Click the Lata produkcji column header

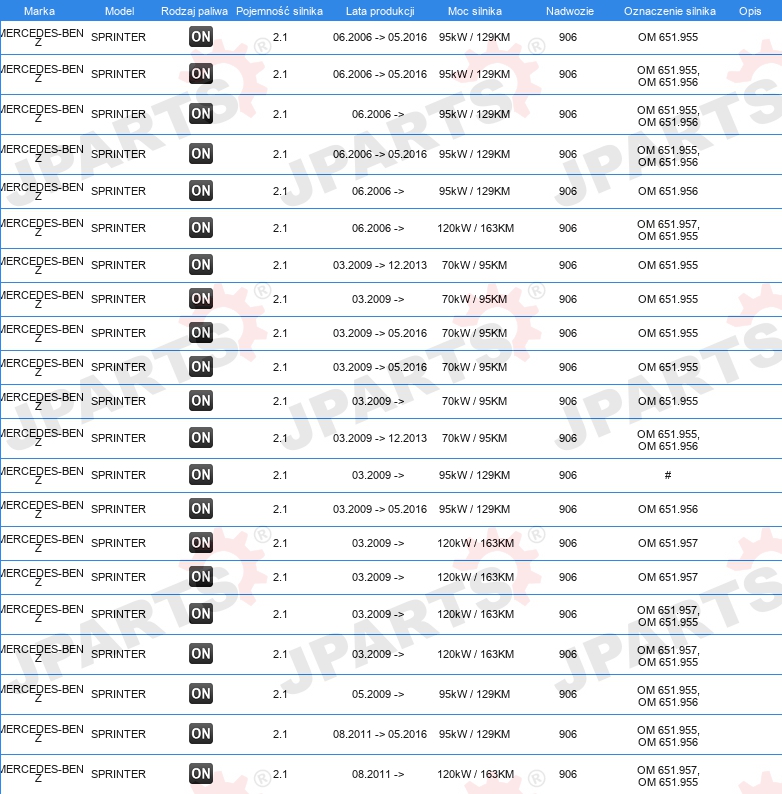[380, 11]
